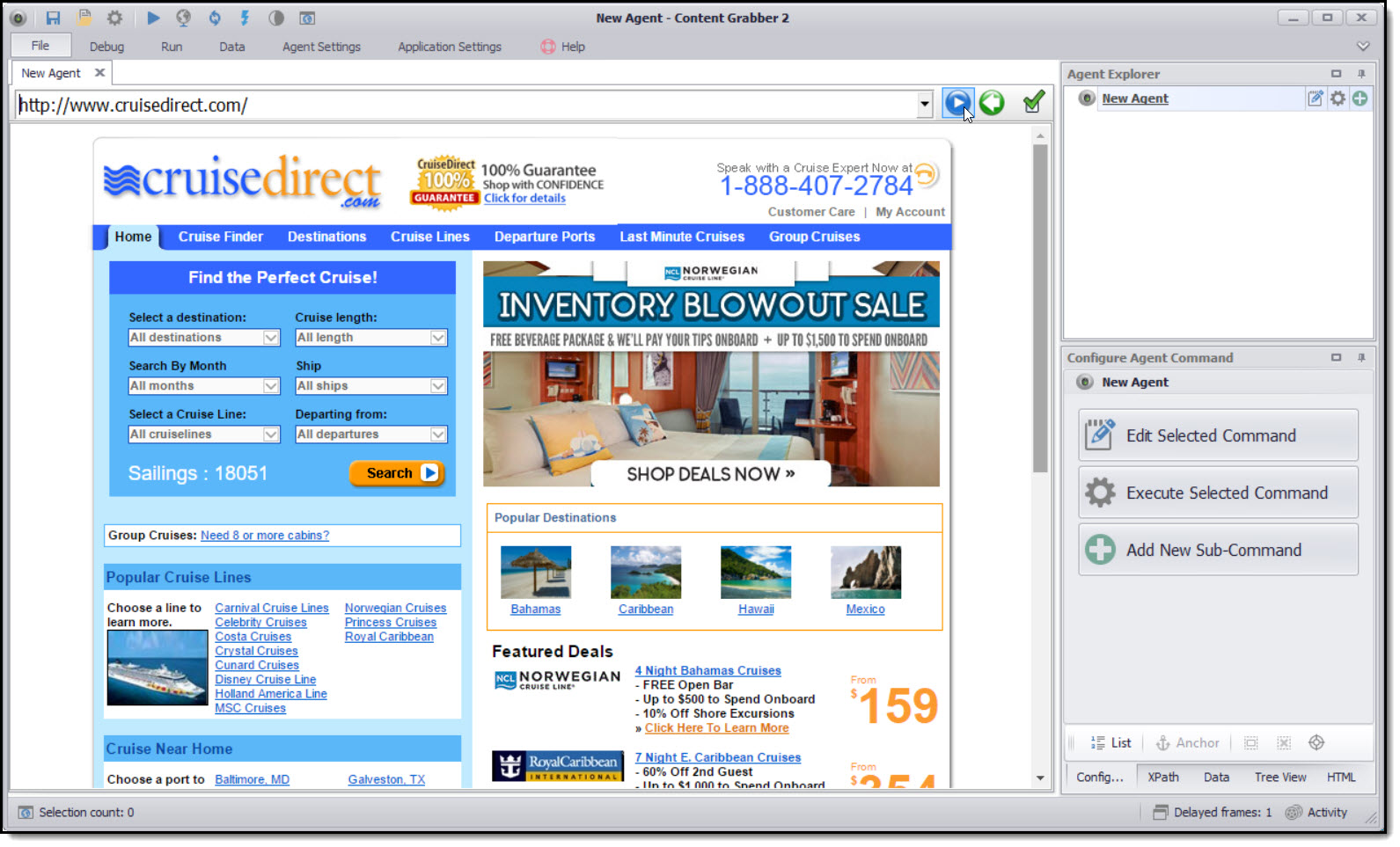
Task: Click the blue Go navigate button beside address bar
Action: click(957, 103)
